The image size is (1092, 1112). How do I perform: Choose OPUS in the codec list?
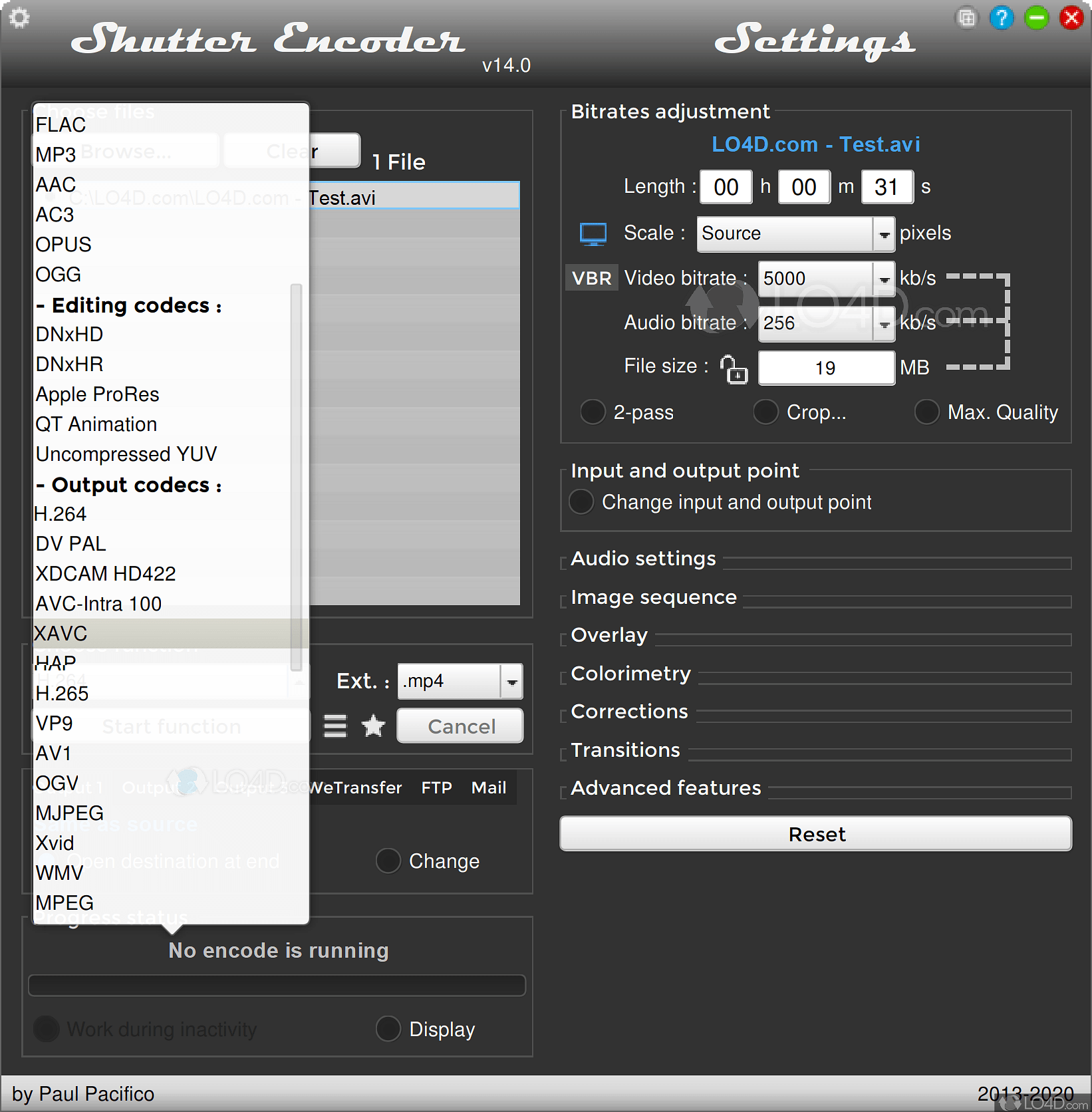[171, 244]
